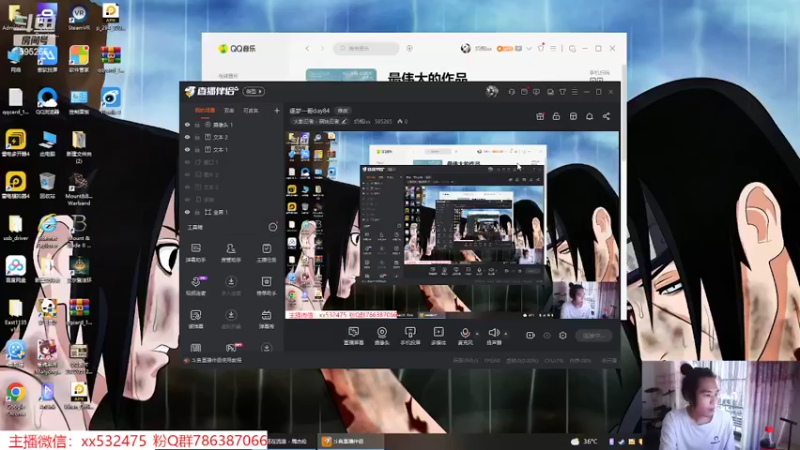Viewport: 800px width, 450px height.
Task: Mute the 扬声器 speaker
Action: [x=494, y=336]
